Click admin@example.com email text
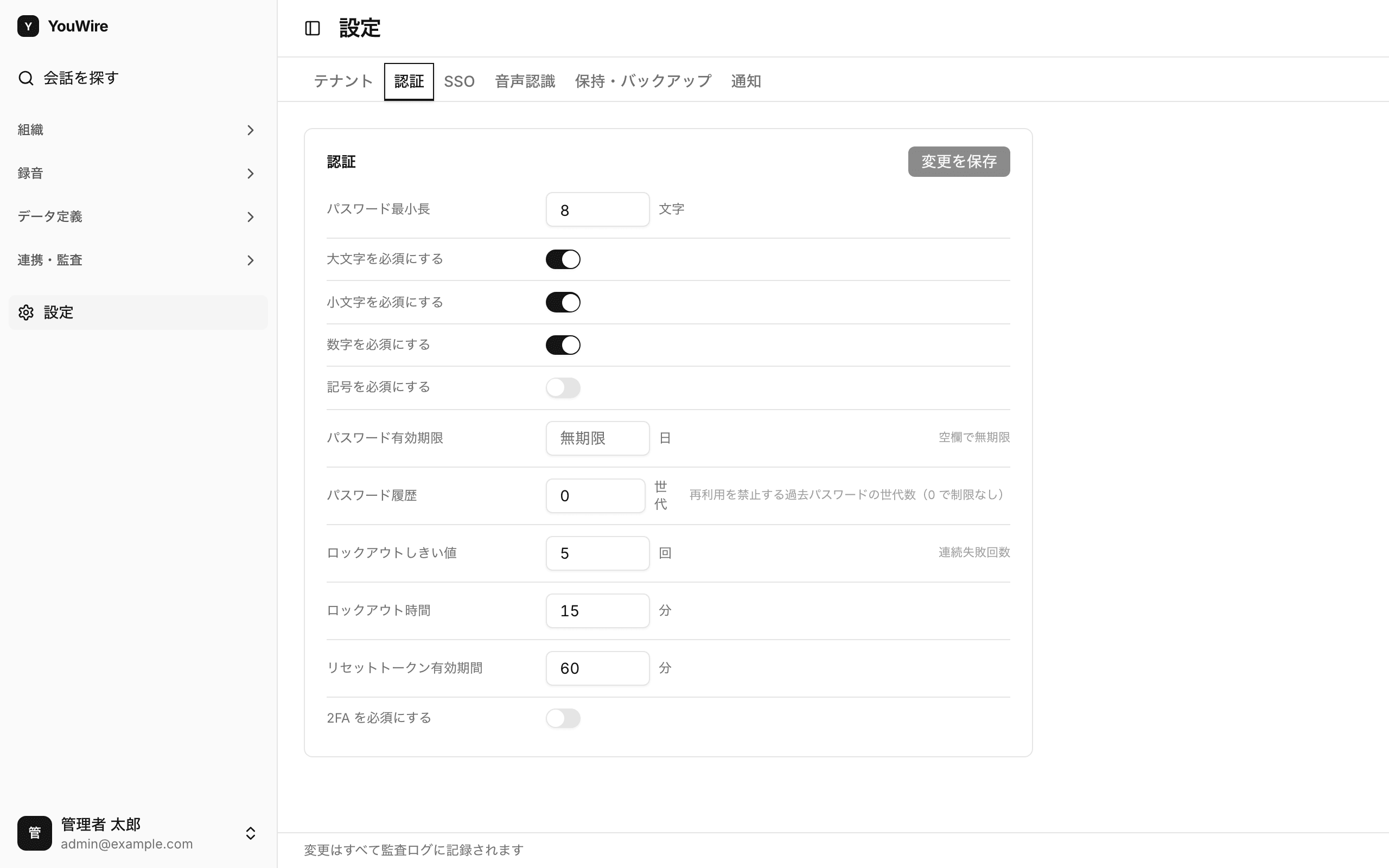Image resolution: width=1389 pixels, height=868 pixels. click(127, 844)
